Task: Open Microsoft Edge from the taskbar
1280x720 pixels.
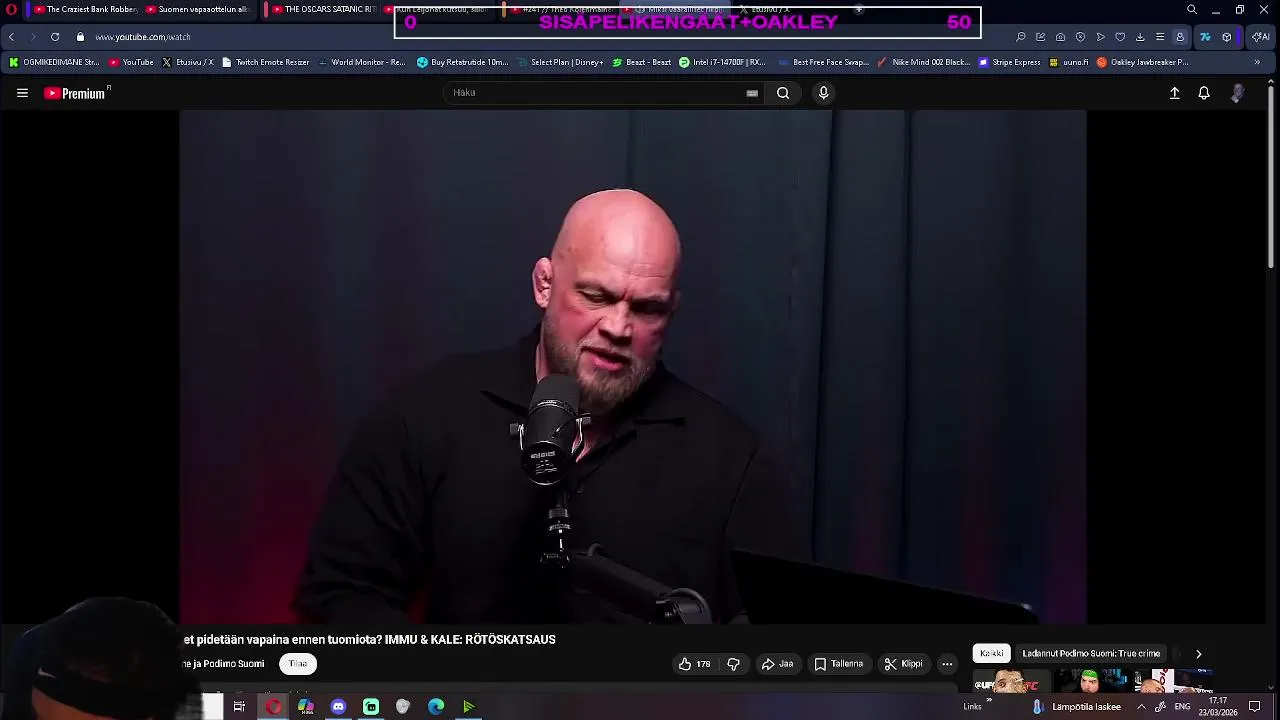Action: tap(436, 707)
